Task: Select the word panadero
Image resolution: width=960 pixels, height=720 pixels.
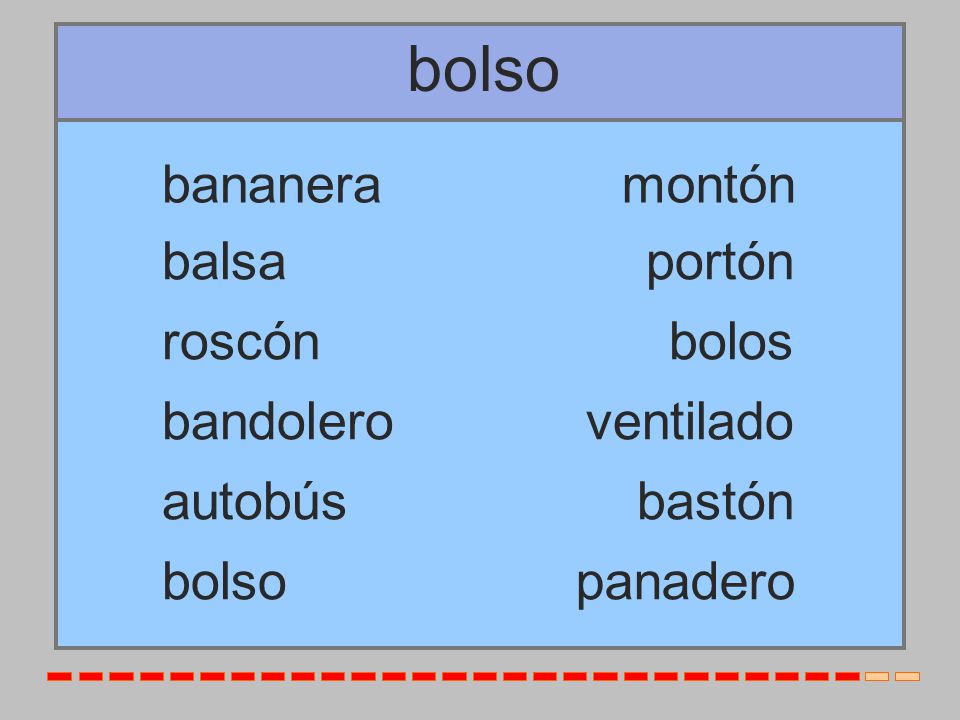Action: (x=686, y=584)
